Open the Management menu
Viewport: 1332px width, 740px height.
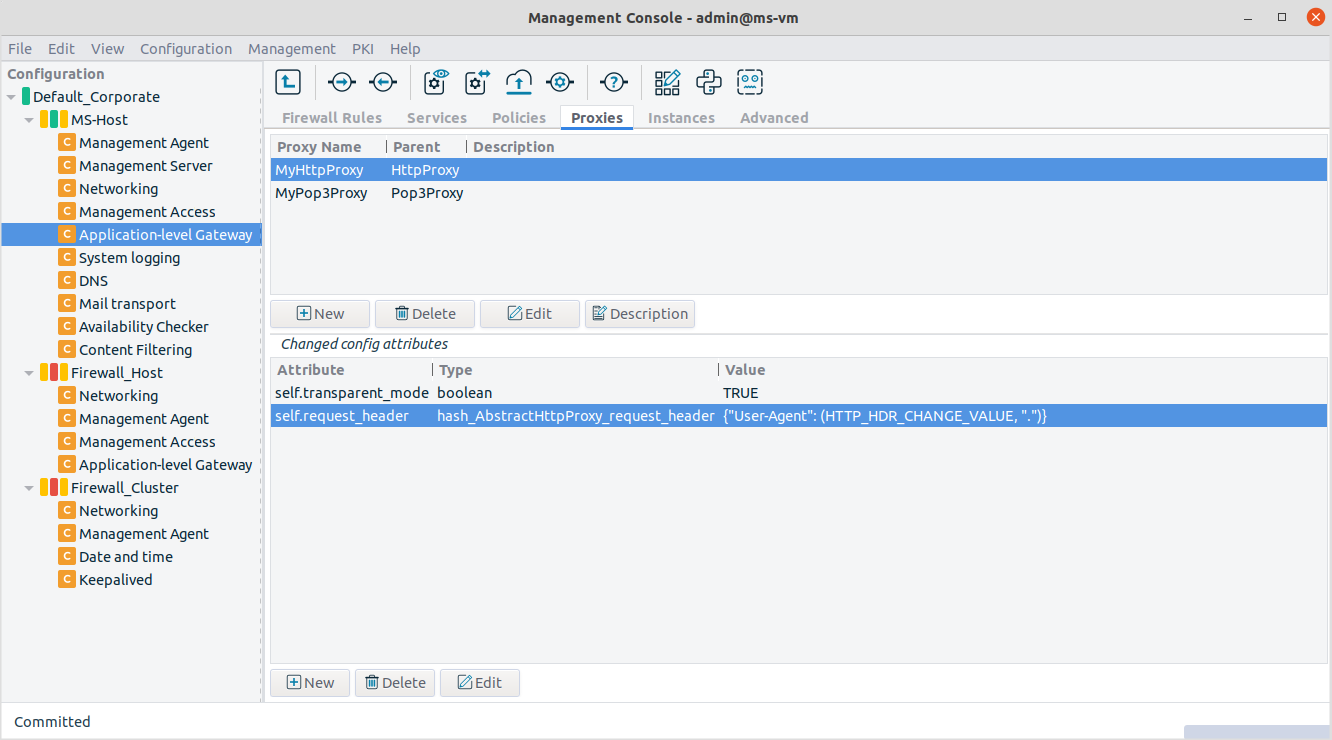click(292, 48)
